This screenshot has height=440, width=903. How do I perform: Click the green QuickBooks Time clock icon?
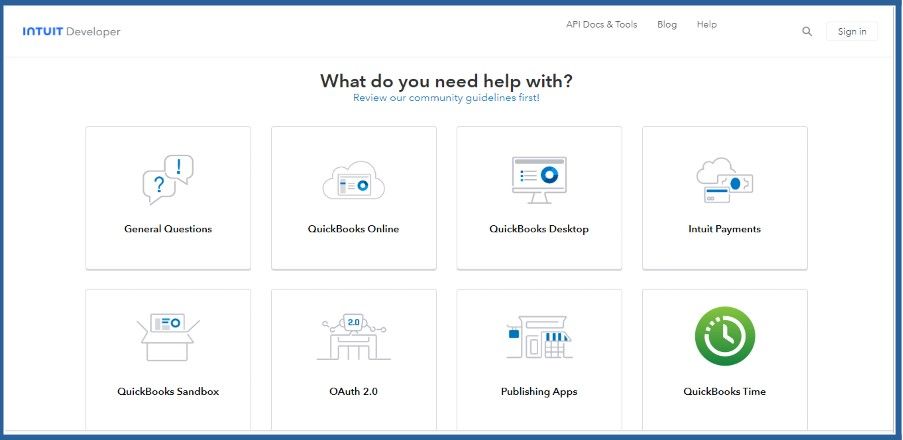point(724,336)
